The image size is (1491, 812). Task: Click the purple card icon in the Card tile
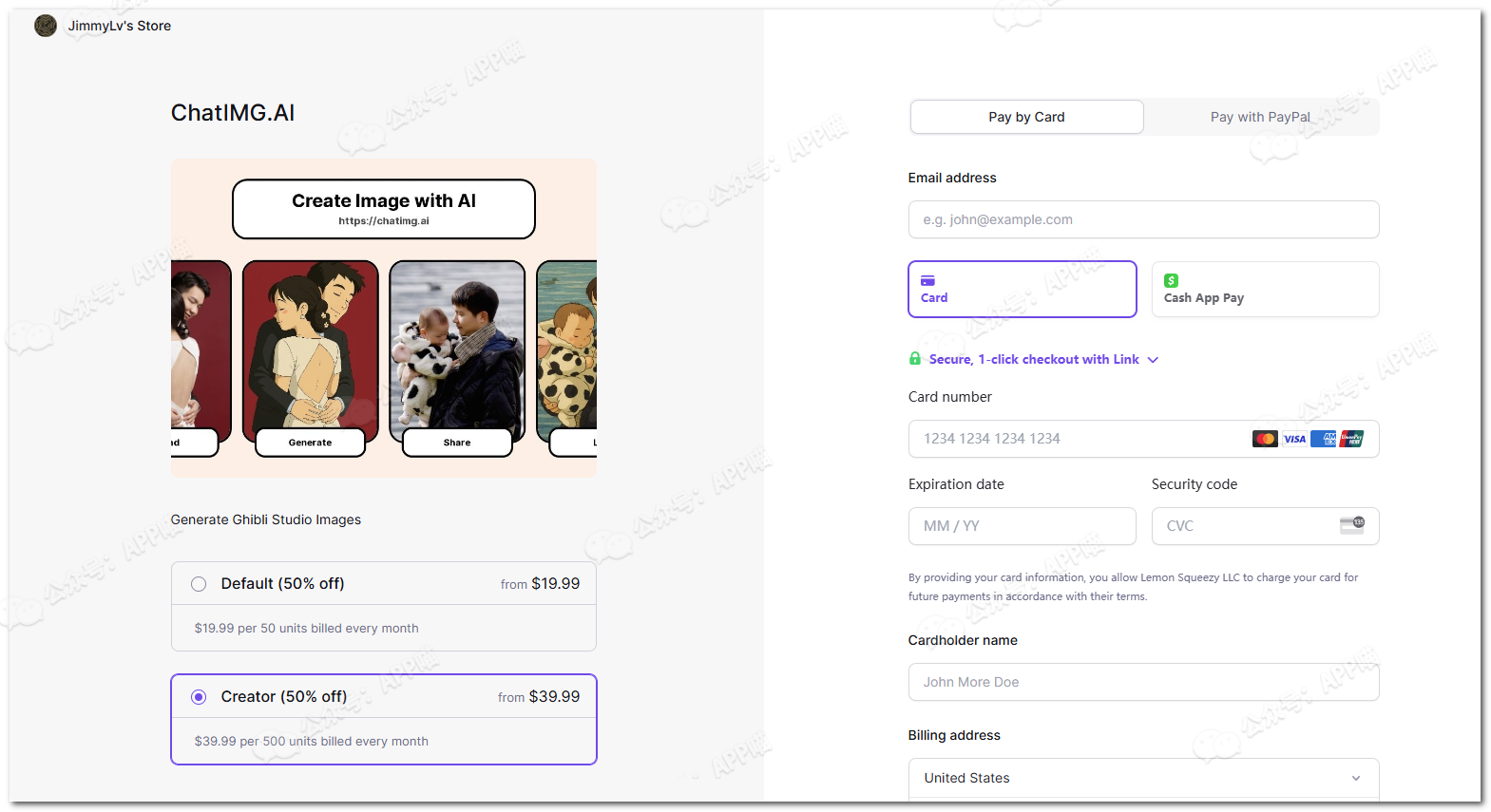pos(927,280)
